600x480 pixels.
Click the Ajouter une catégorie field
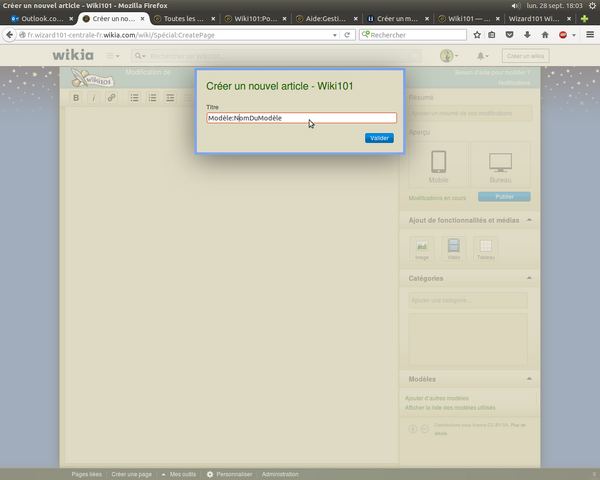coord(468,300)
